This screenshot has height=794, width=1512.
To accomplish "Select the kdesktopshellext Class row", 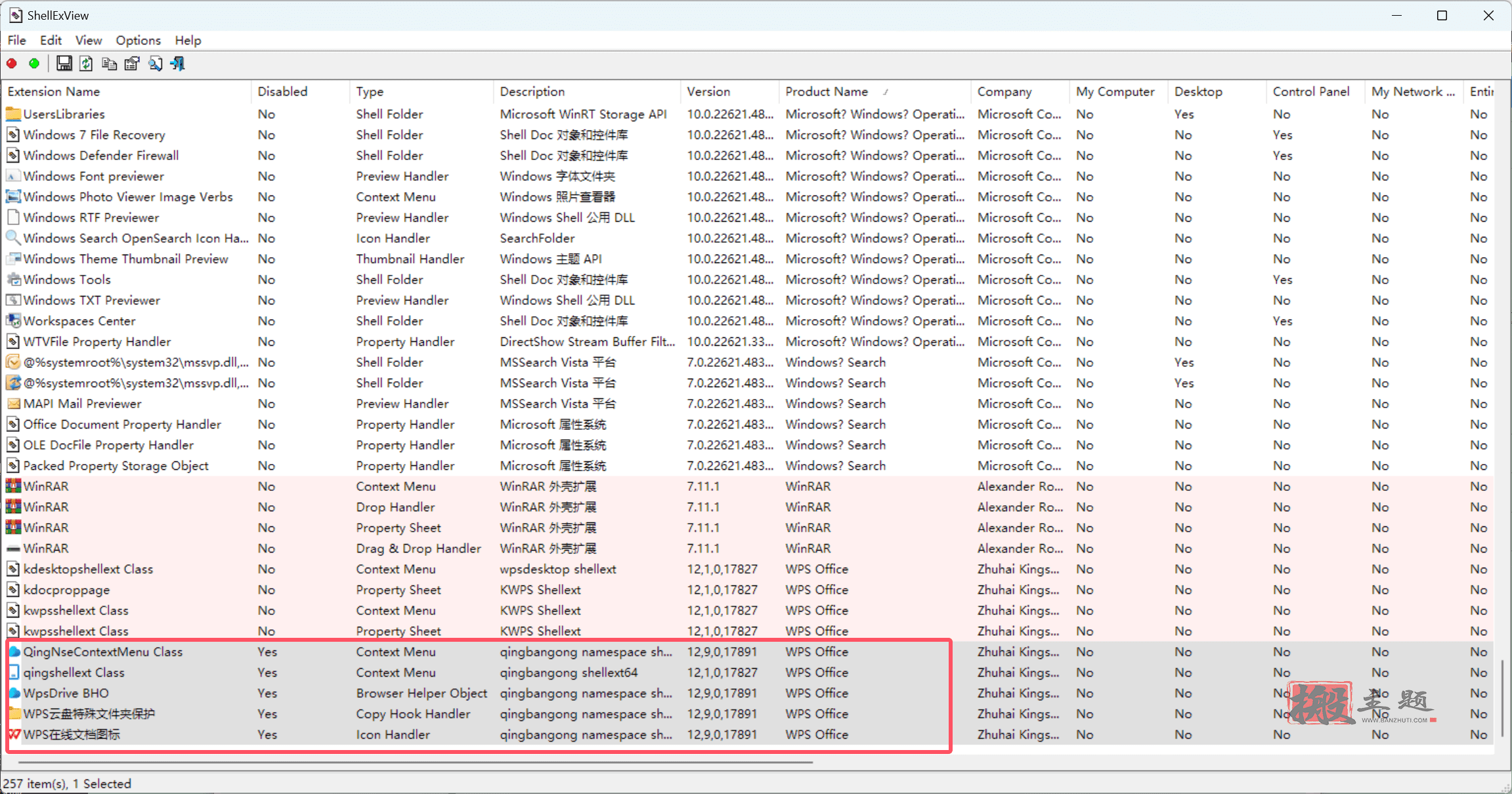I will pyautogui.click(x=748, y=570).
